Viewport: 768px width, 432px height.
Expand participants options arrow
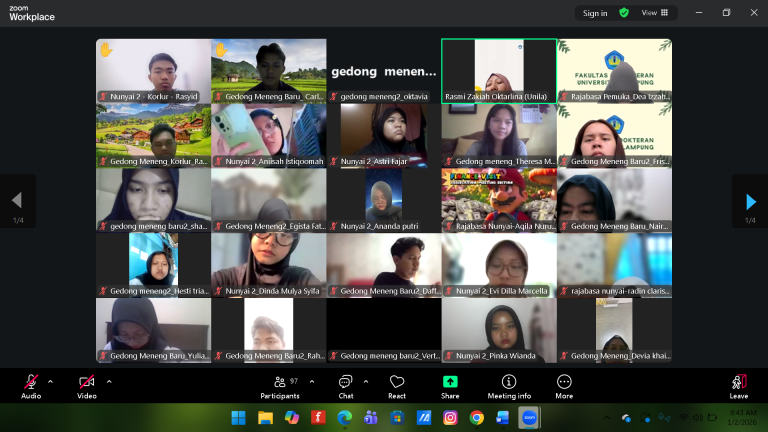(312, 382)
